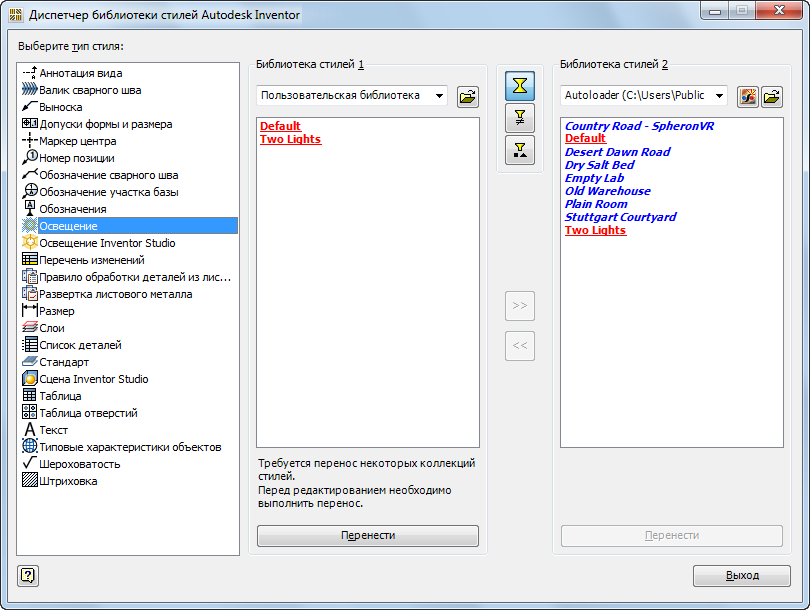Click the Типовые характеристики объектов globe icon

coord(30,446)
